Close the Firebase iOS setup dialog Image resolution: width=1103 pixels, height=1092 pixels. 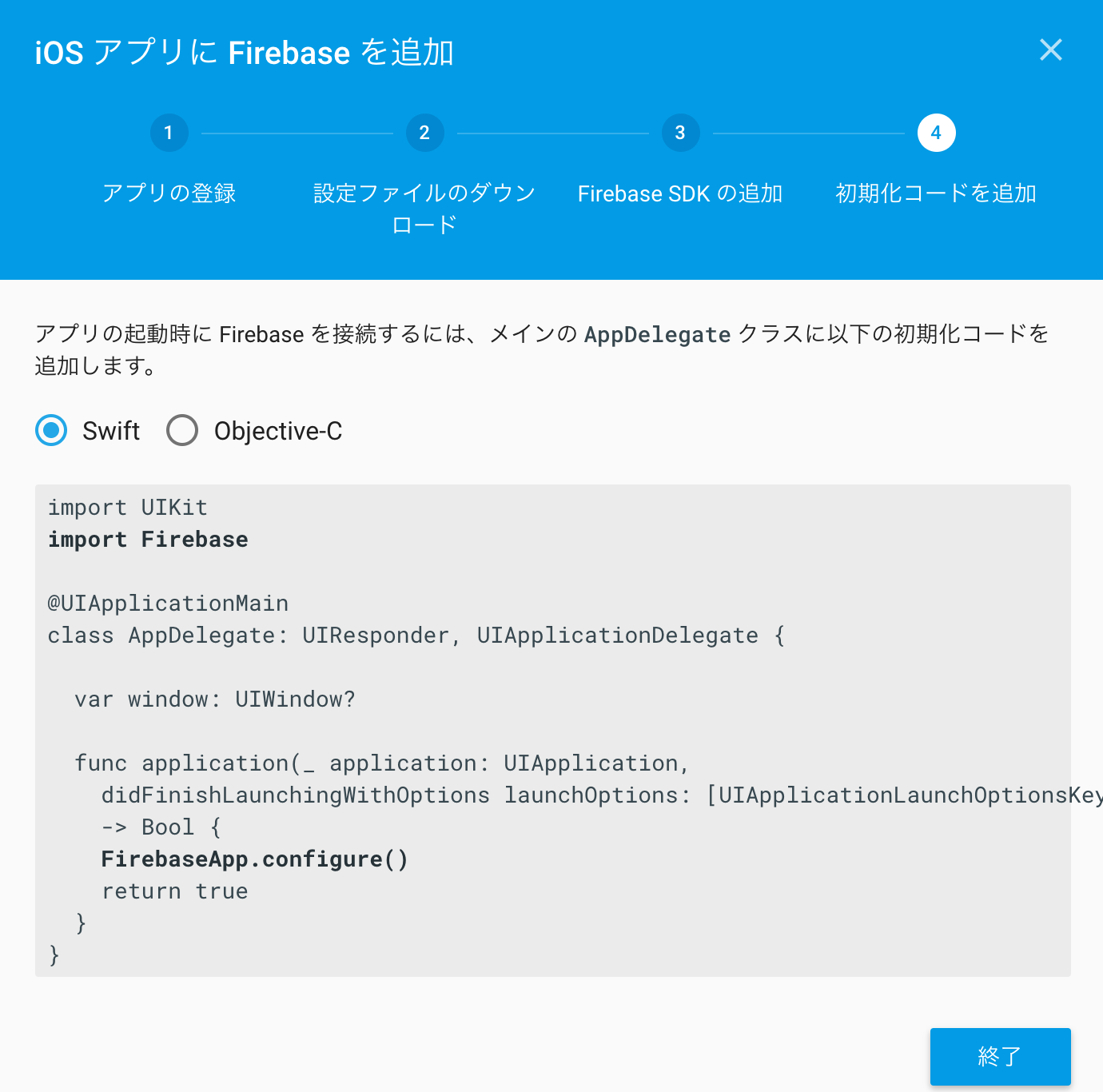point(1051,50)
